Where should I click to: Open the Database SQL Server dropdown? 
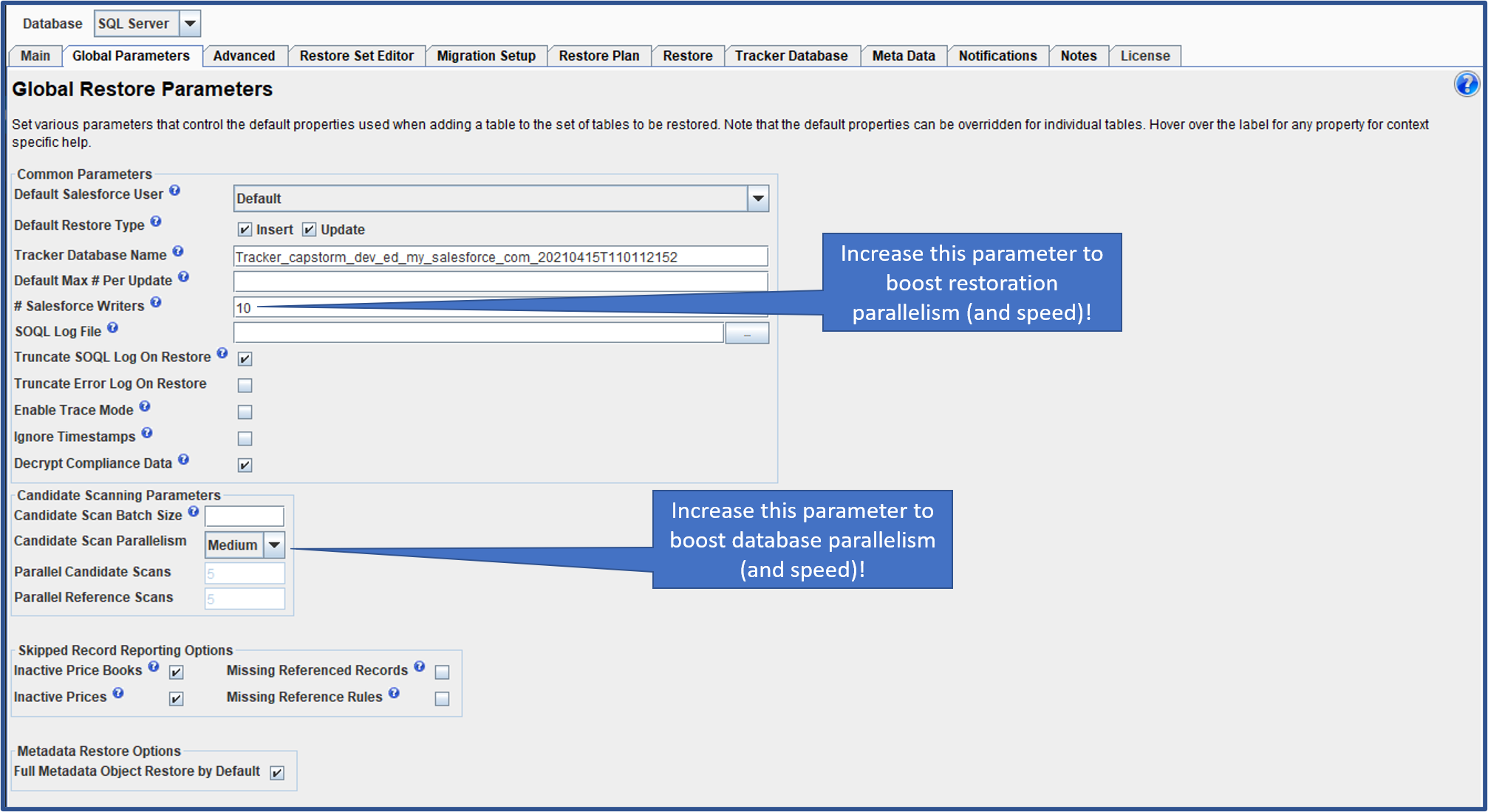click(190, 24)
